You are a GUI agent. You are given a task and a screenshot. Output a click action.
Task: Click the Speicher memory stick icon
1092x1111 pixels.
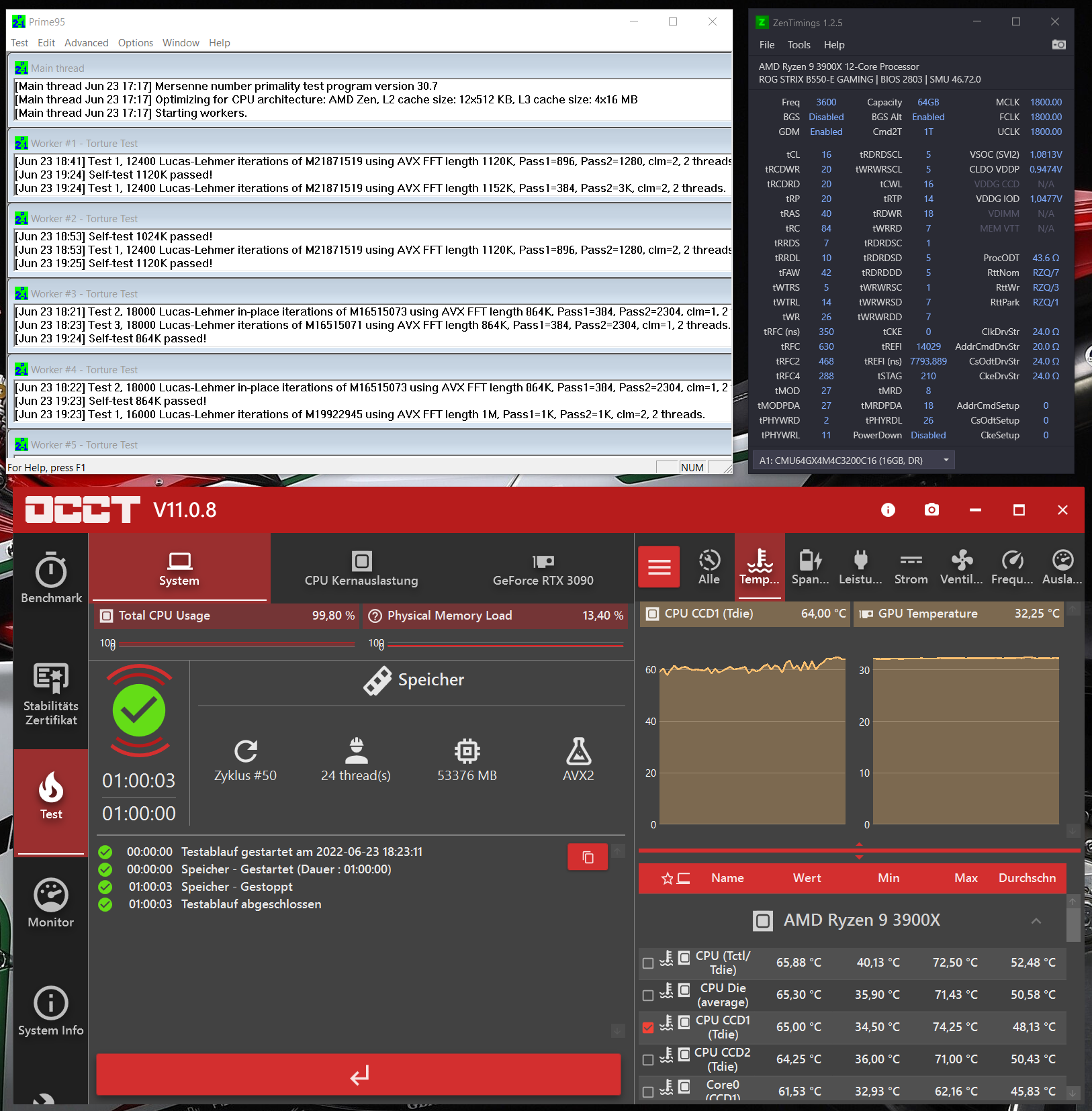377,680
